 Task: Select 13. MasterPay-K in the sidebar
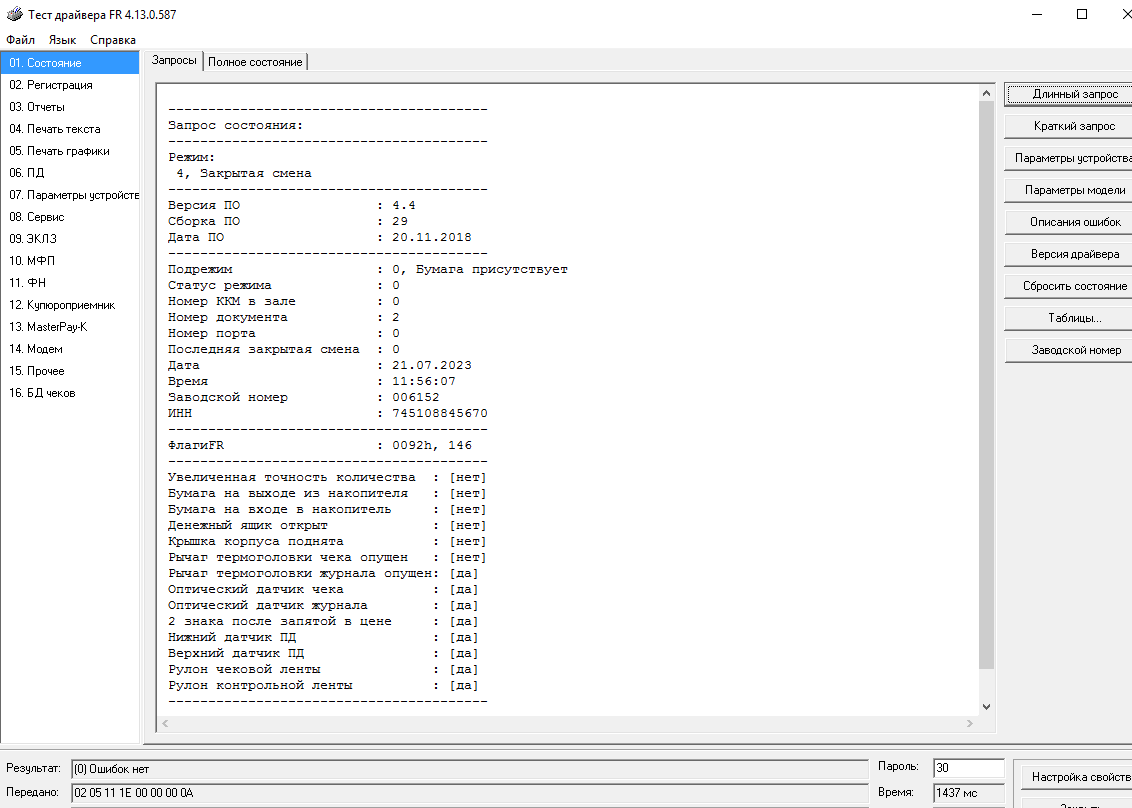(x=70, y=326)
